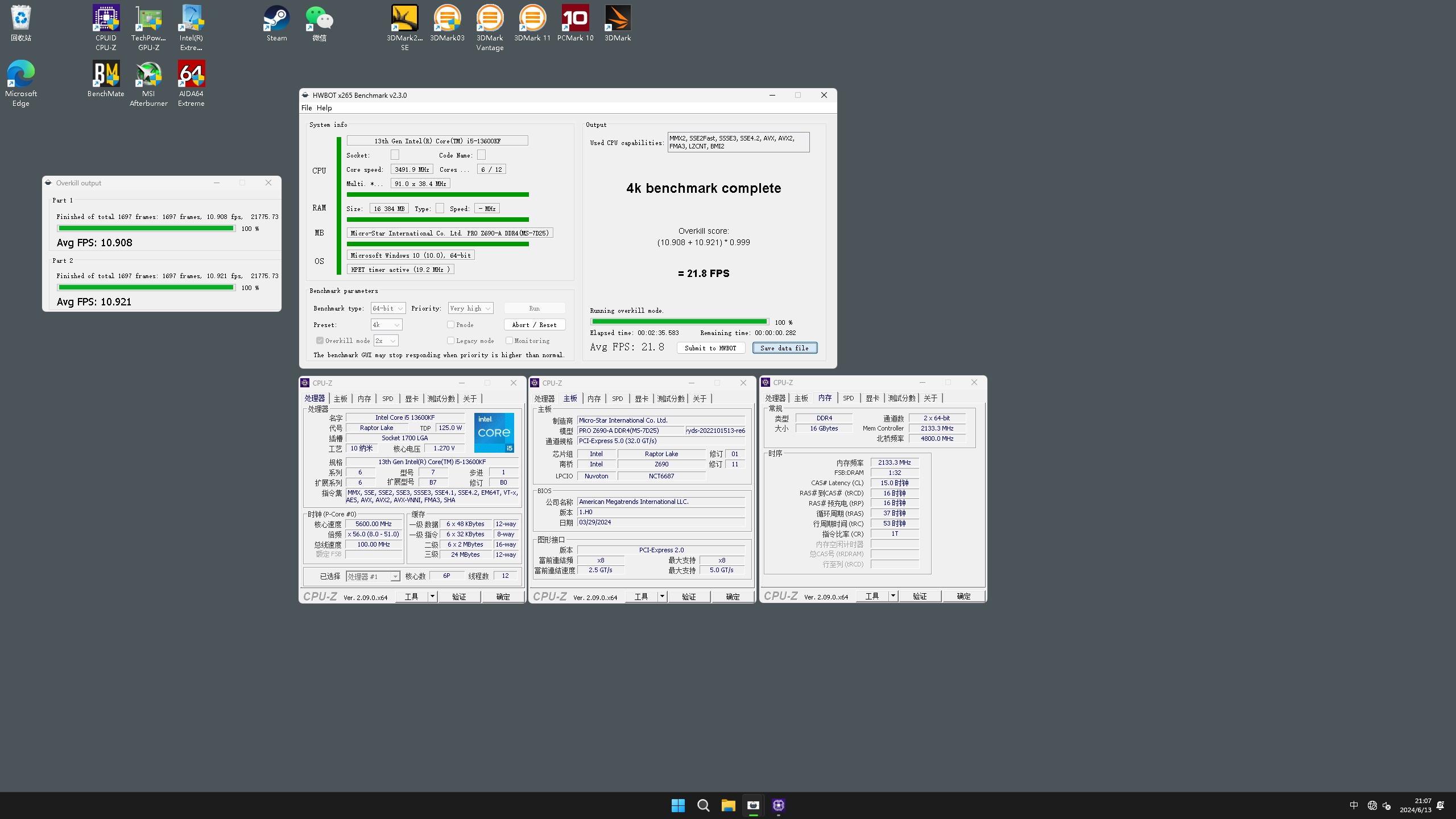1456x819 pixels.
Task: Launch Steam from desktop
Action: [276, 23]
